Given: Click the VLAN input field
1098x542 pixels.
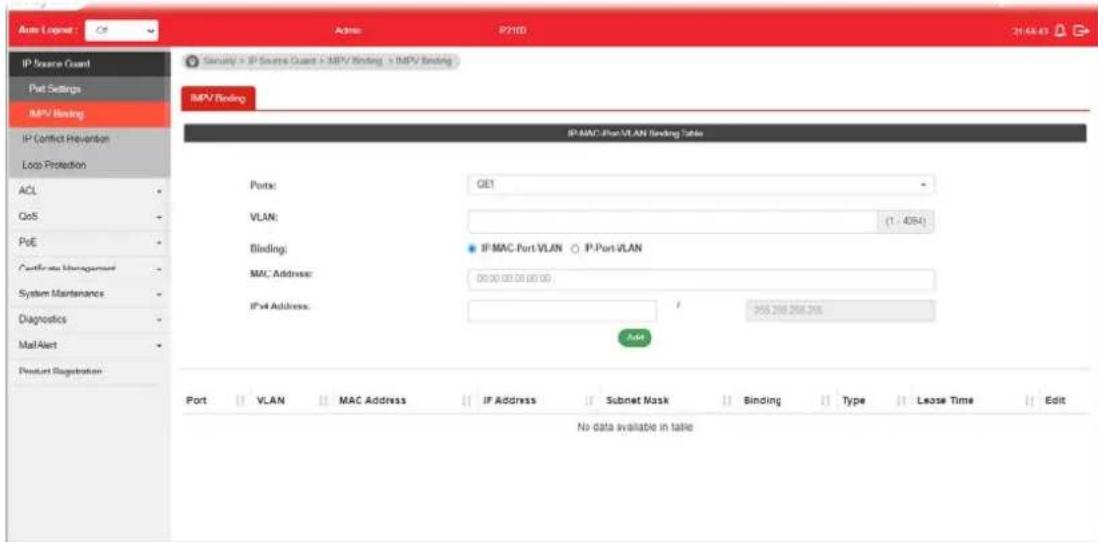Looking at the screenshot, I should click(x=672, y=221).
